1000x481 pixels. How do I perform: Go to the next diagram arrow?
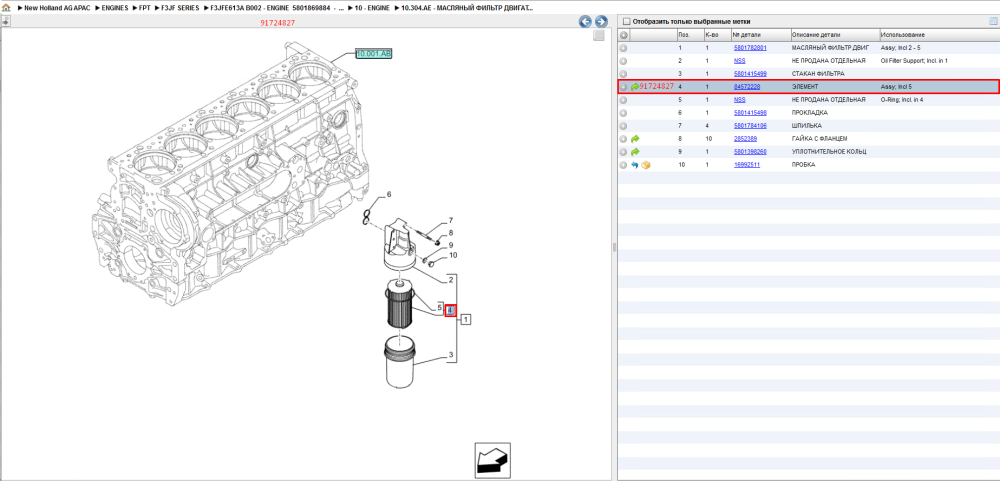600,22
